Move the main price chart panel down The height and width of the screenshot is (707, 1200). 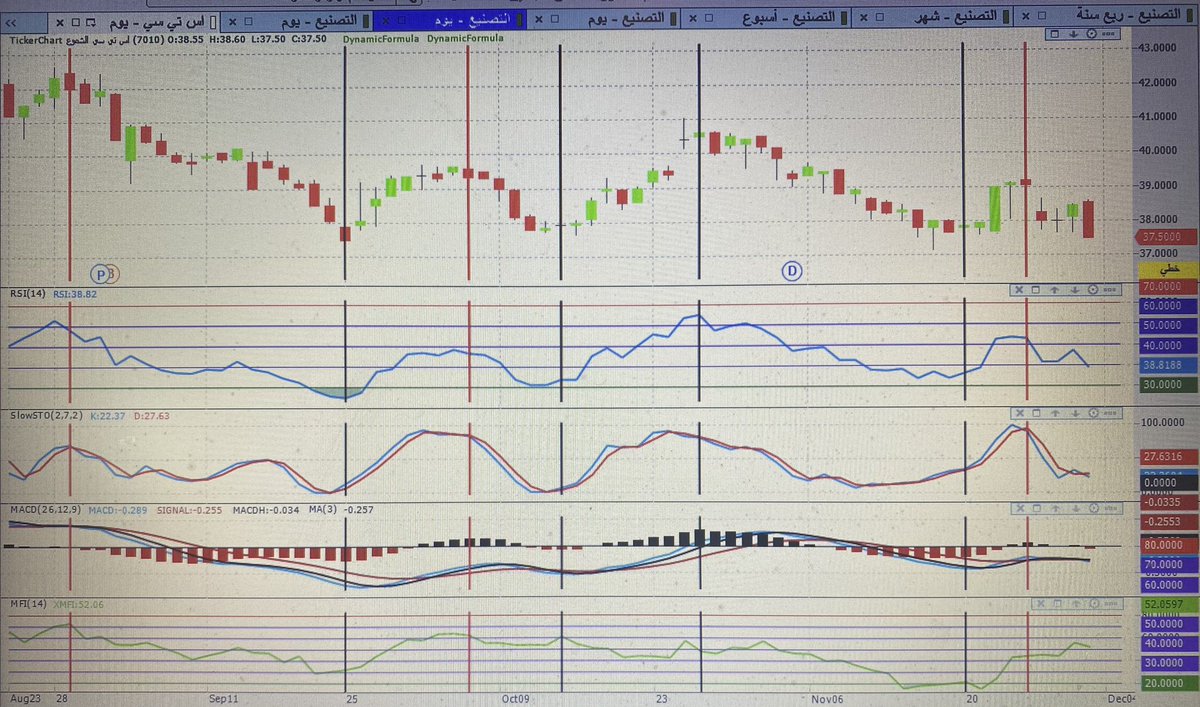point(1074,34)
